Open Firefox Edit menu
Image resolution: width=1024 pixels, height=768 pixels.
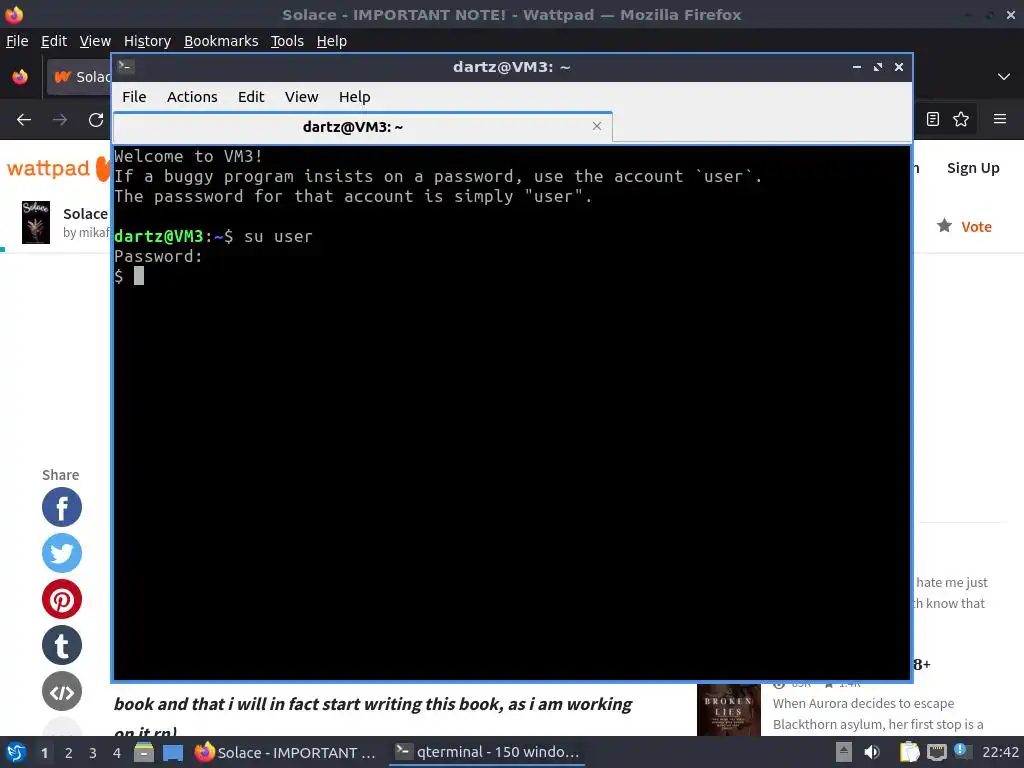(x=54, y=41)
